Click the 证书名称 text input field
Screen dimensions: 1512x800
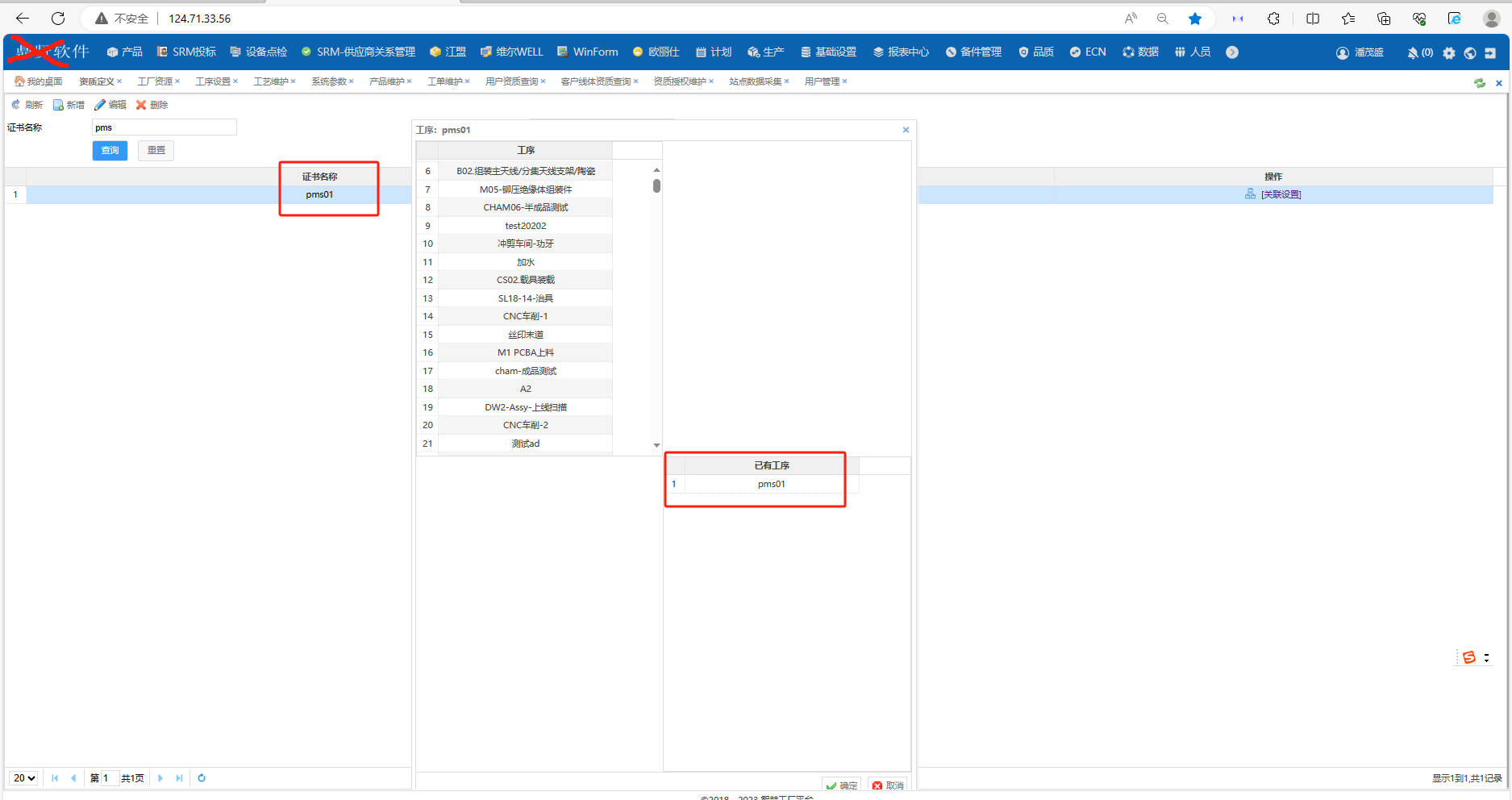(164, 127)
